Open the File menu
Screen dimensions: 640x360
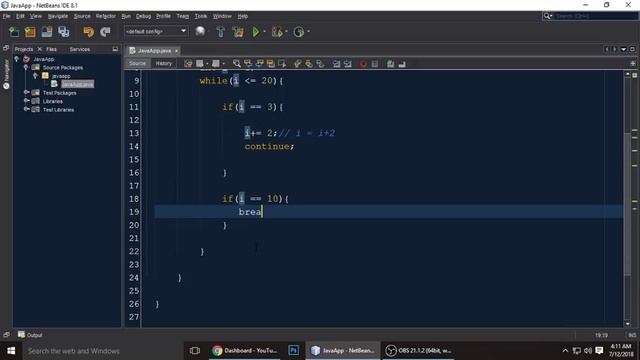[x=7, y=16]
